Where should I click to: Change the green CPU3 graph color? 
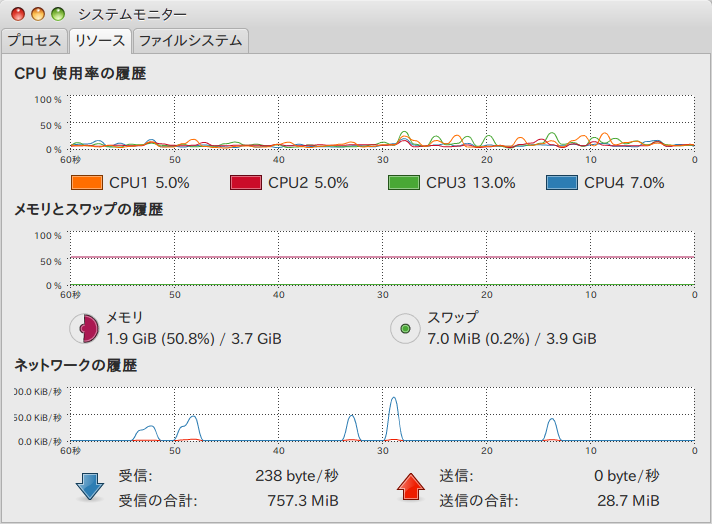(x=404, y=183)
